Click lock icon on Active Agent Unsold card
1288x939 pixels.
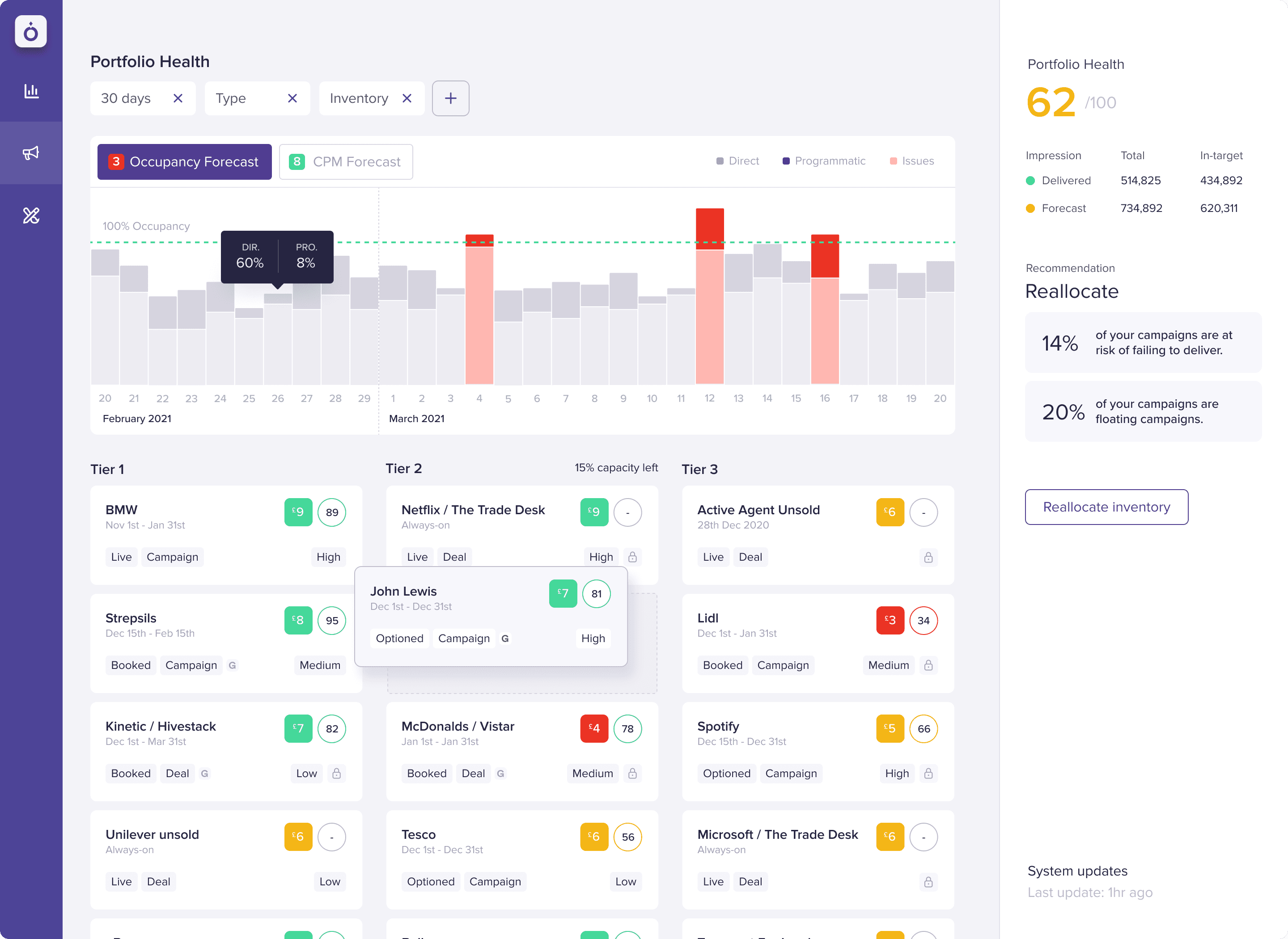pyautogui.click(x=928, y=557)
